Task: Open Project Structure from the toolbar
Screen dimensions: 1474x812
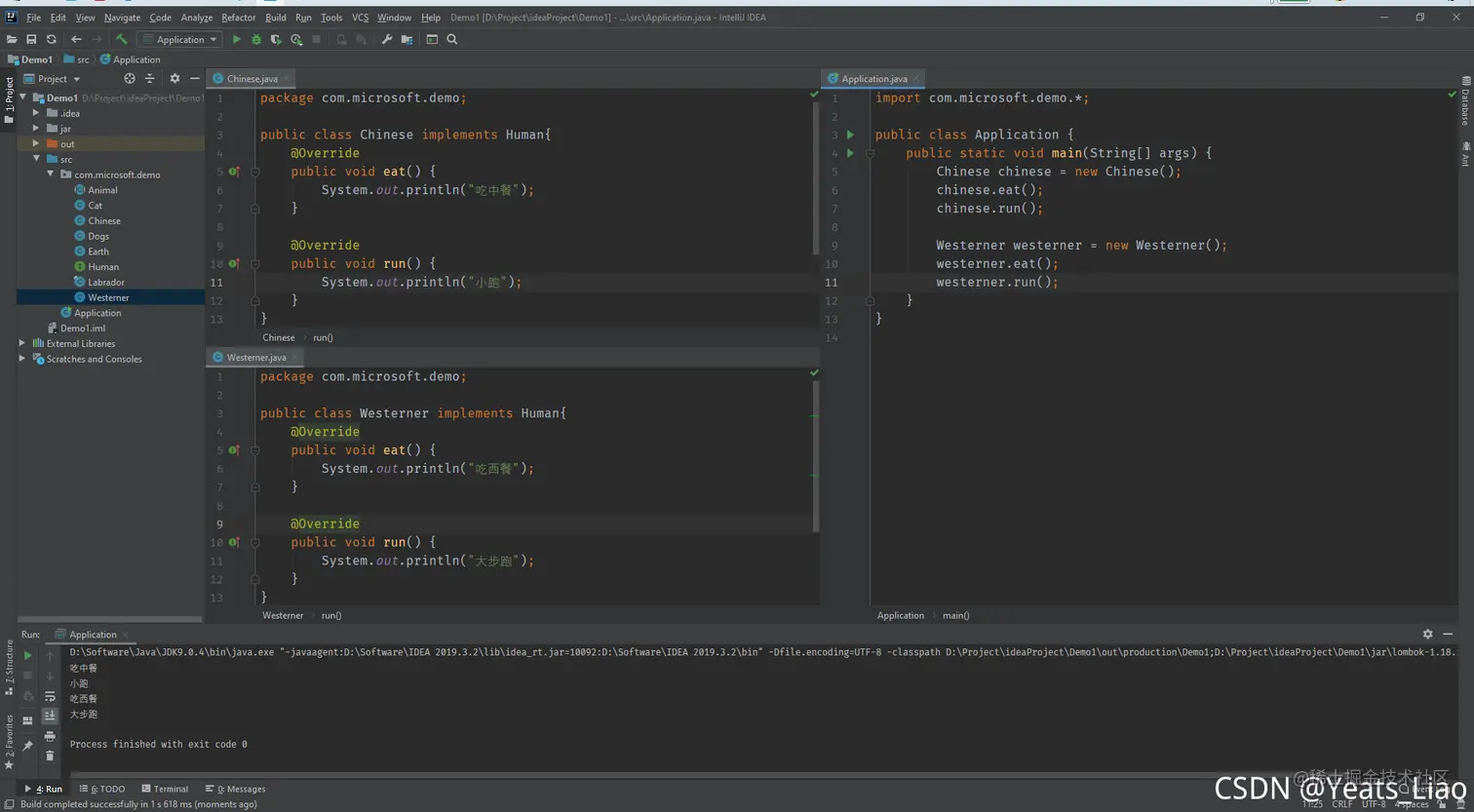Action: pos(407,40)
